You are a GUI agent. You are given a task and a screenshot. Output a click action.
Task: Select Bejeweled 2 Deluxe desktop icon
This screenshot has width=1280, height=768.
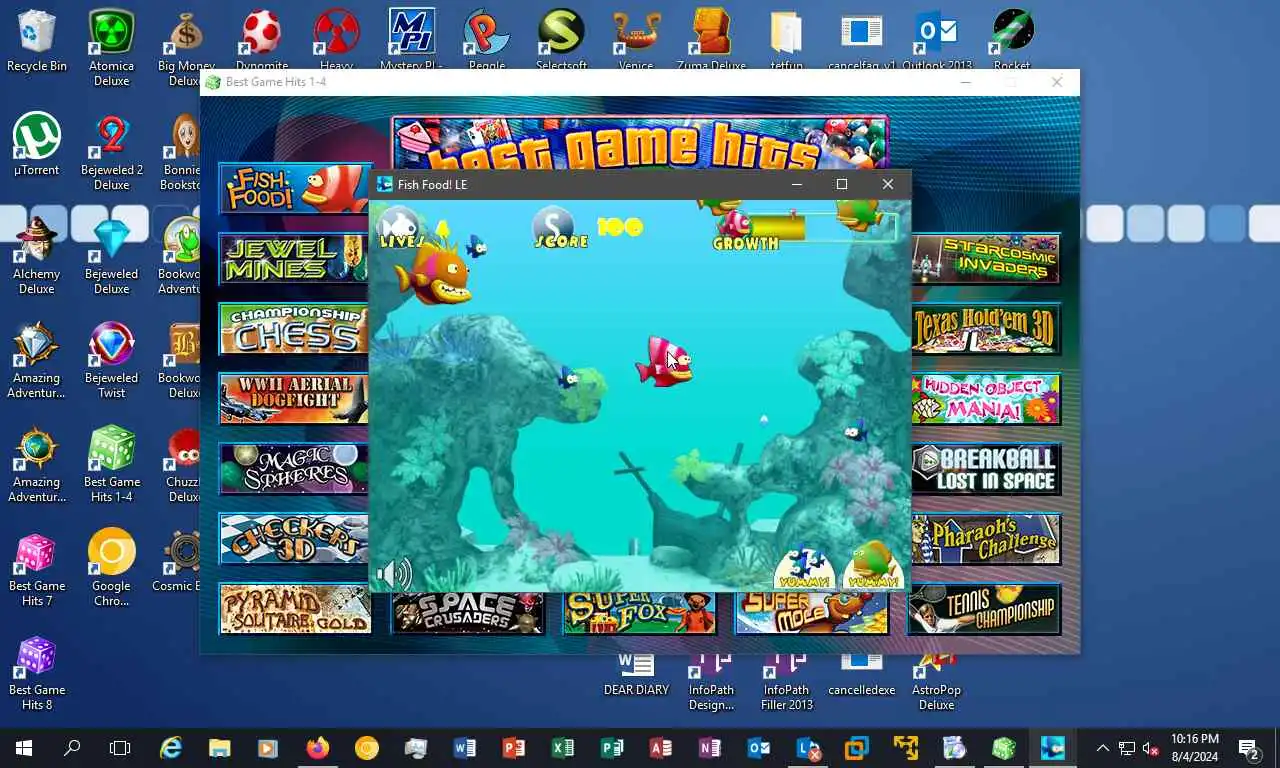[x=112, y=151]
